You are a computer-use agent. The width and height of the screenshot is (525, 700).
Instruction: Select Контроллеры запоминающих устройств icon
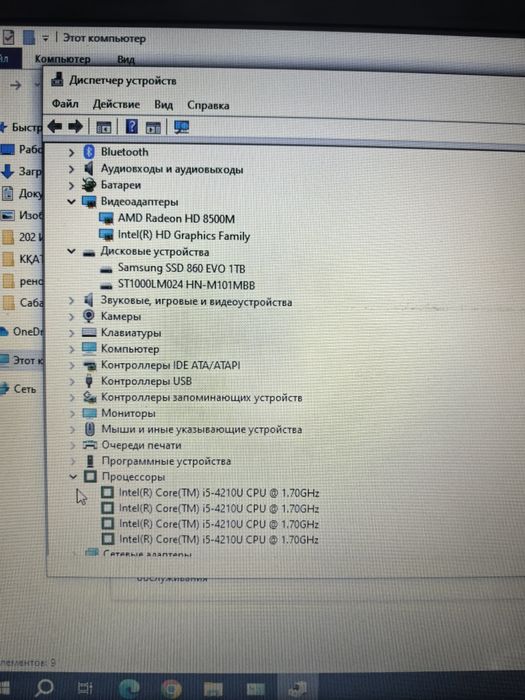click(90, 397)
